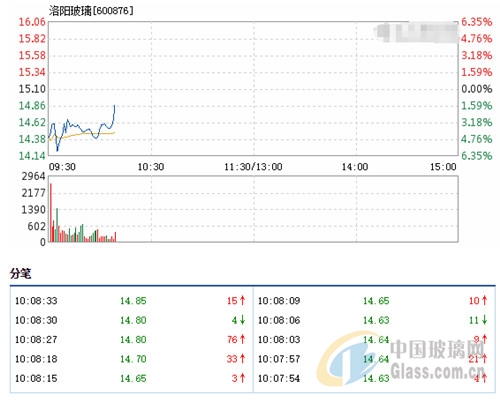Screen dimensions: 500x402
Task: Select the 15.82 price axis label
Action: pyautogui.click(x=32, y=39)
